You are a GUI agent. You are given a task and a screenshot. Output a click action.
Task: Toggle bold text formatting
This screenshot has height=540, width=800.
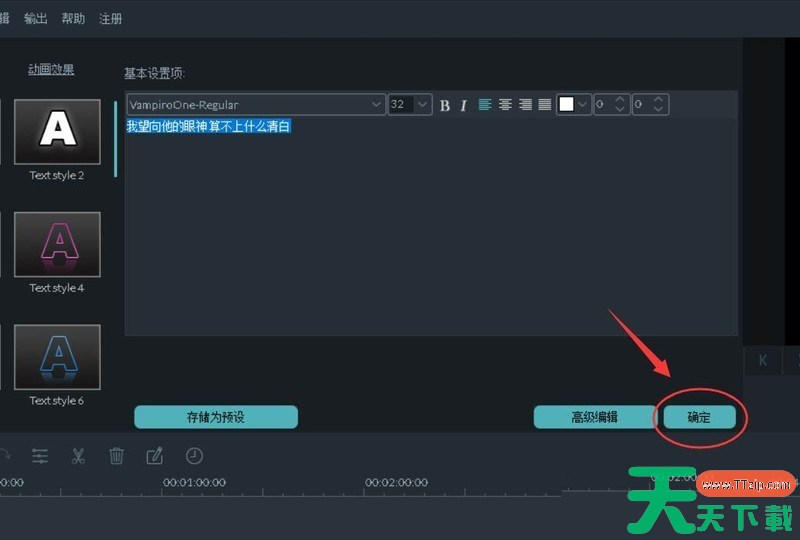click(x=445, y=105)
